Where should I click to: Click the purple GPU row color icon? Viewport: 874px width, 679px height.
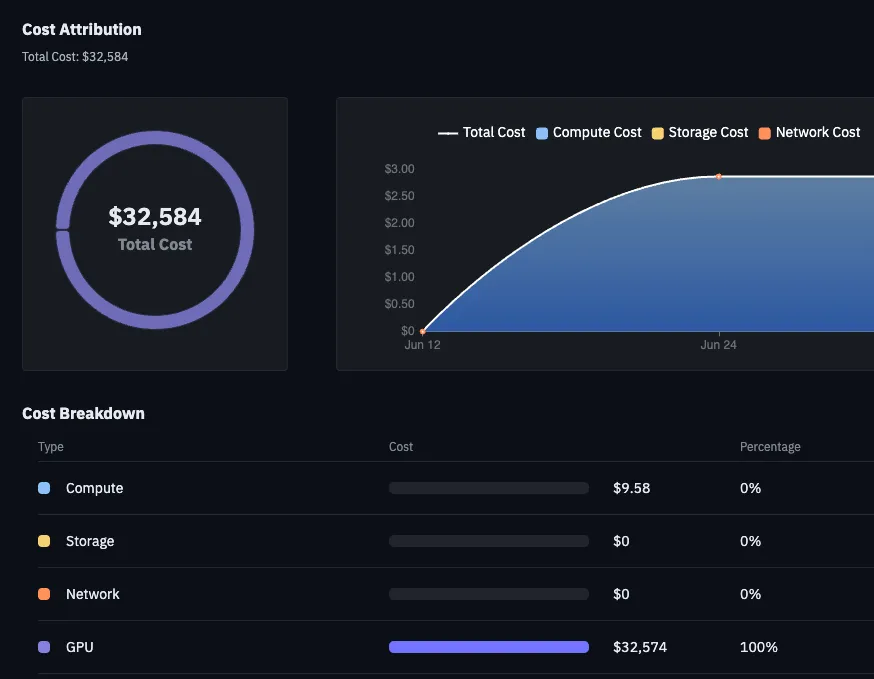coord(44,647)
